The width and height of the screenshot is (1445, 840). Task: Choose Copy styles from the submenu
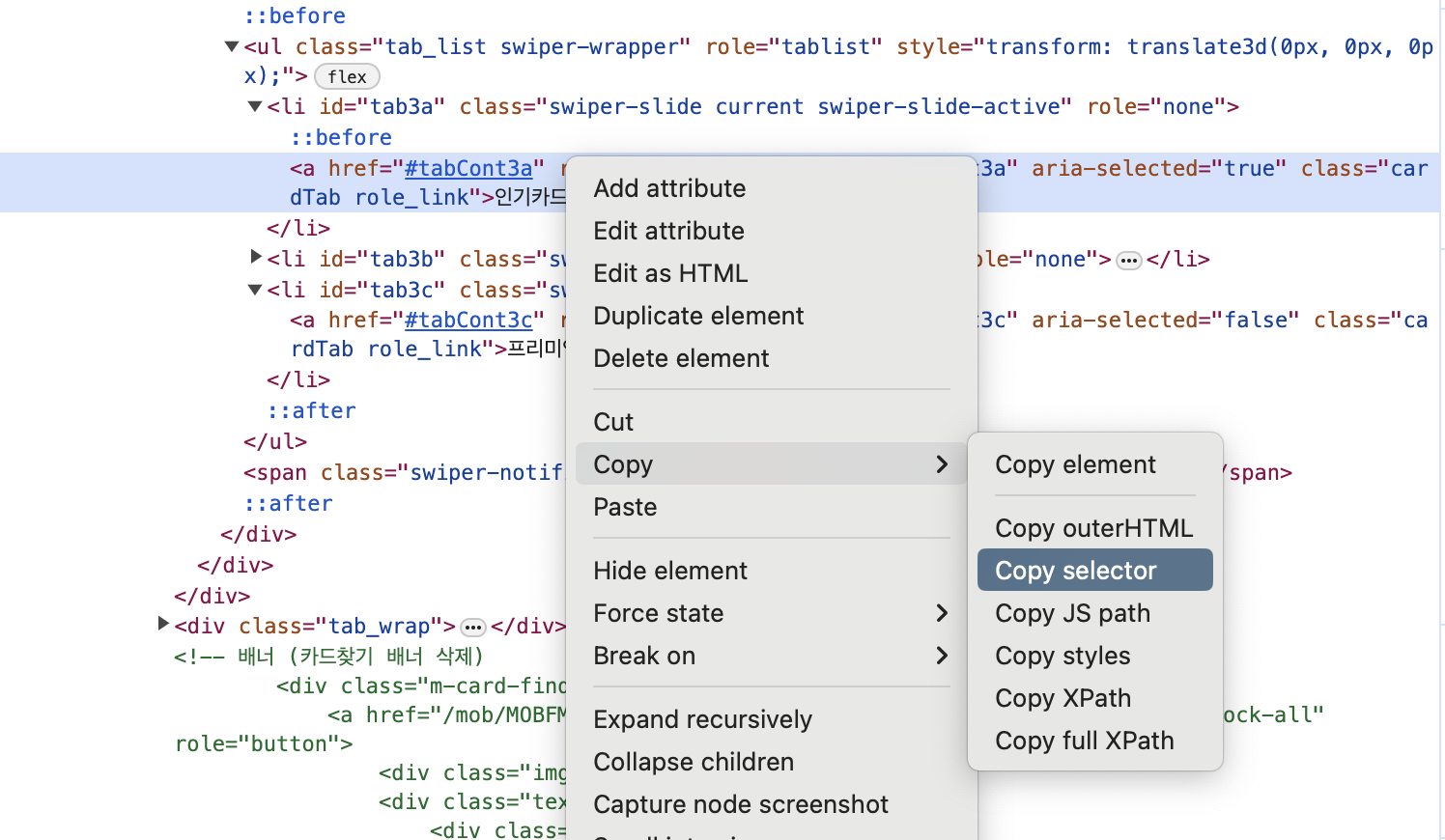1062,656
